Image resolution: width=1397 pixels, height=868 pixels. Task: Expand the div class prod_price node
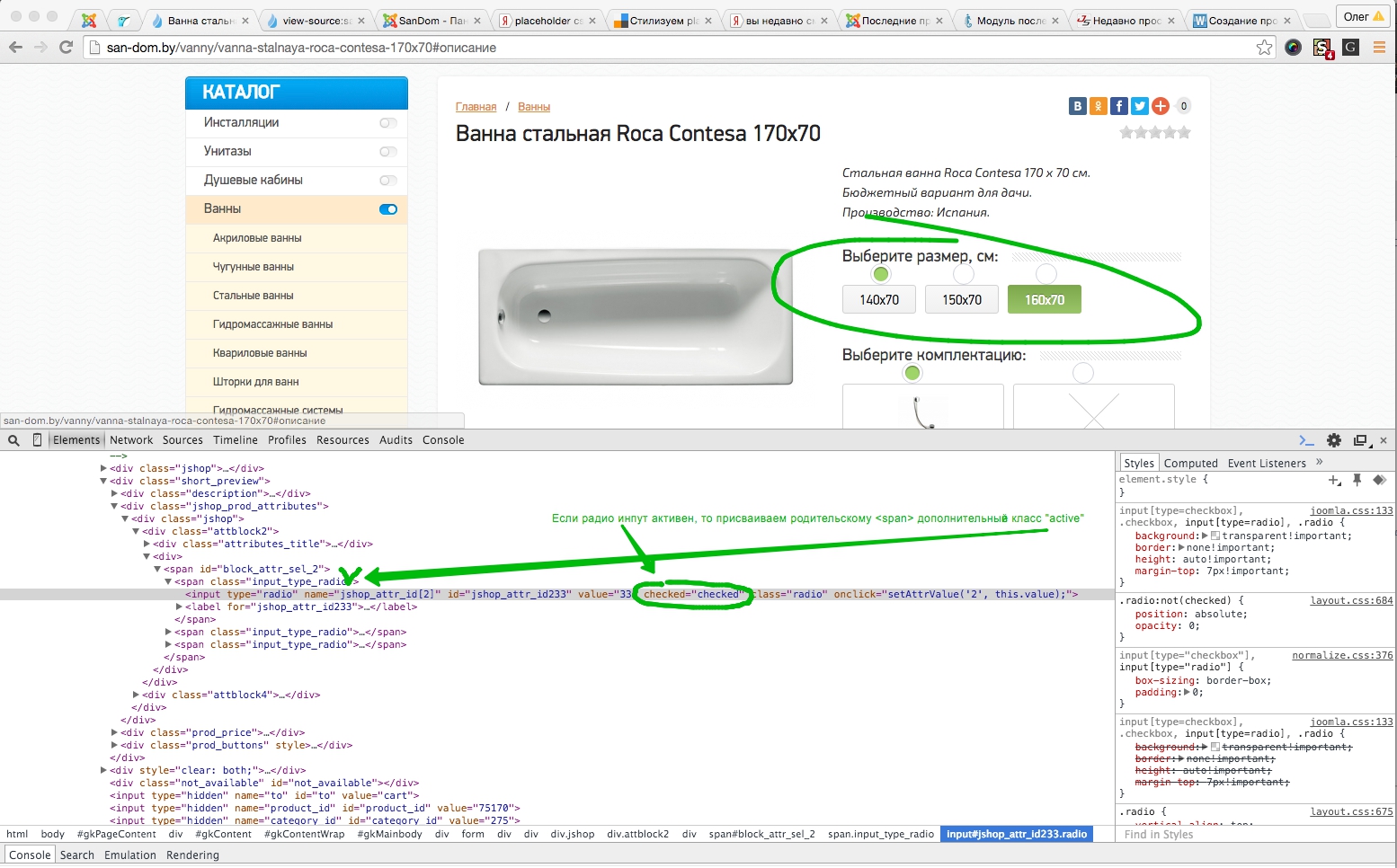pos(114,732)
